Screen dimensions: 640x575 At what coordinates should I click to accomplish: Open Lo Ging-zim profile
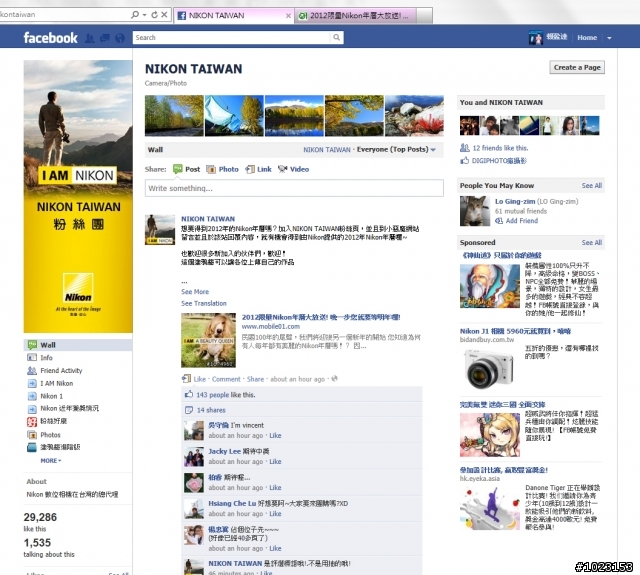(515, 202)
